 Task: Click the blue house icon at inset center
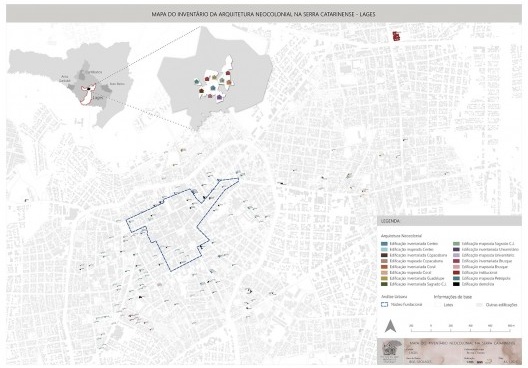click(213, 88)
